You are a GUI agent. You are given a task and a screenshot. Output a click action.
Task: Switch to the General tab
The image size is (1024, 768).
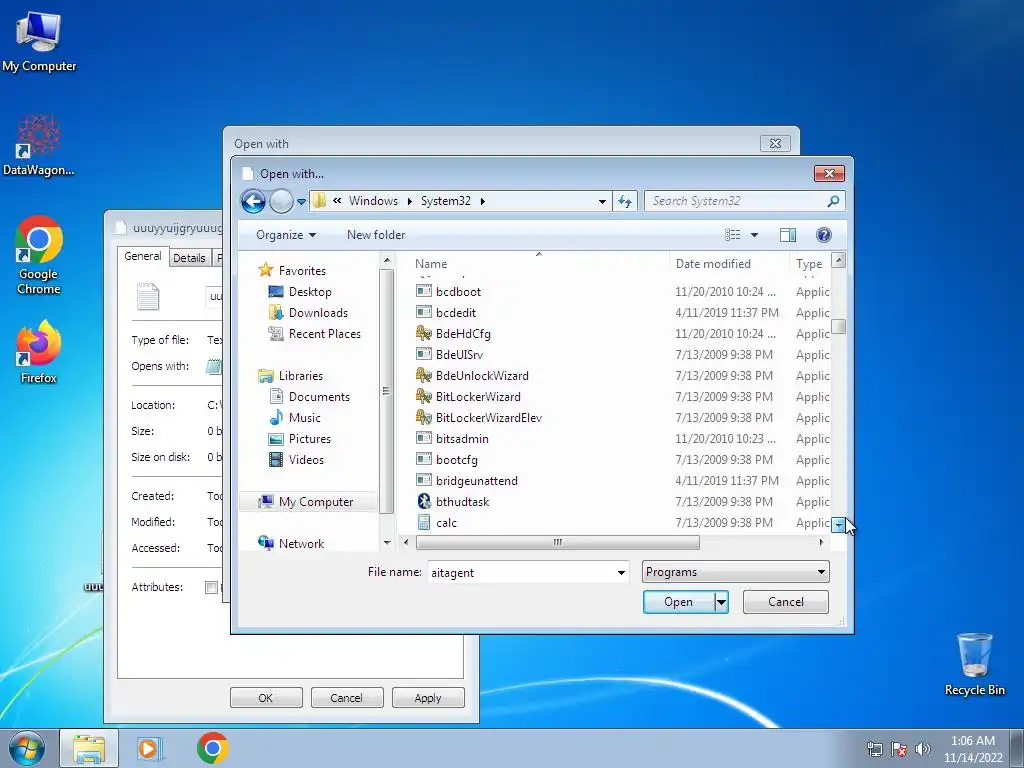point(143,256)
